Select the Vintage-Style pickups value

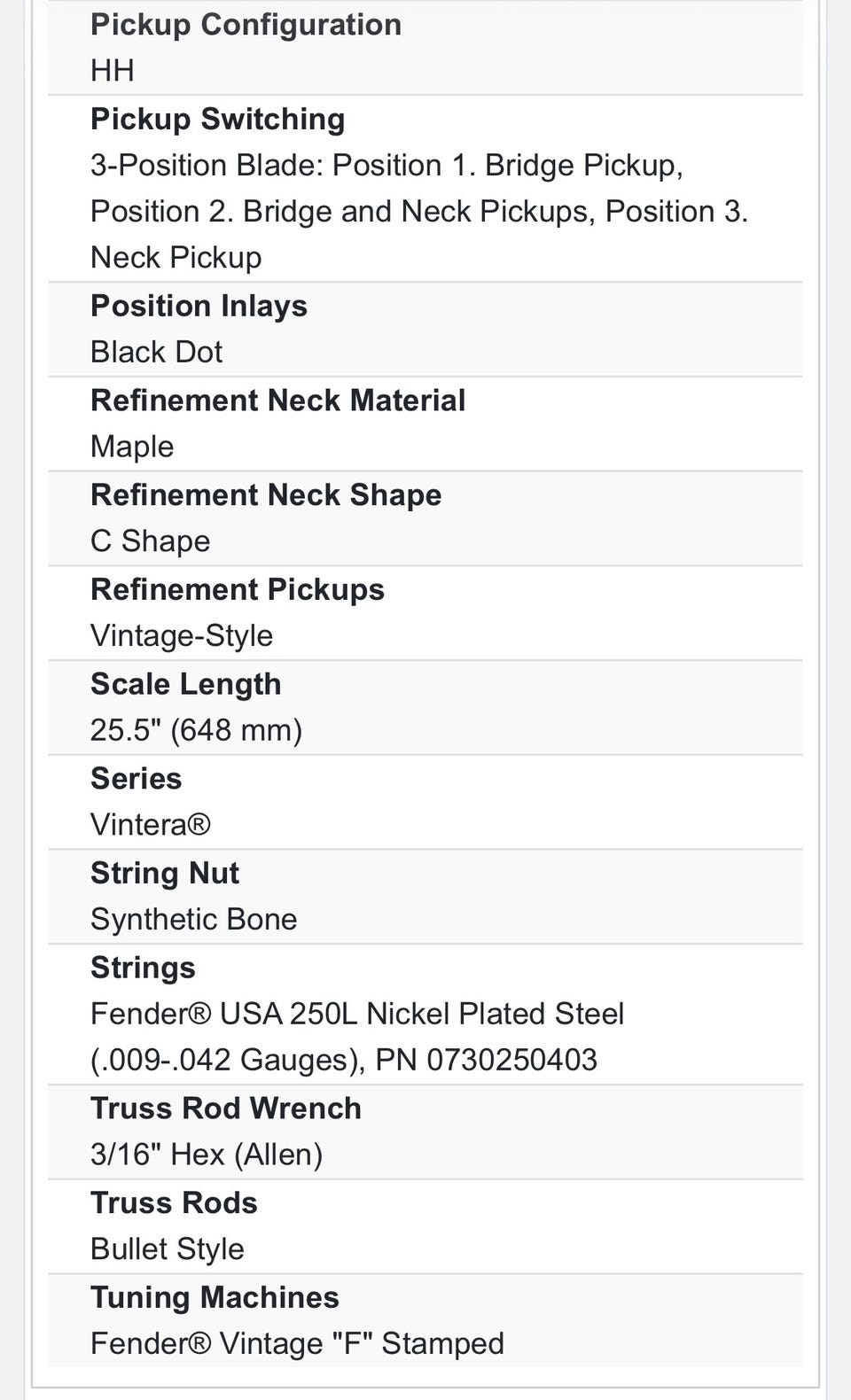(182, 635)
